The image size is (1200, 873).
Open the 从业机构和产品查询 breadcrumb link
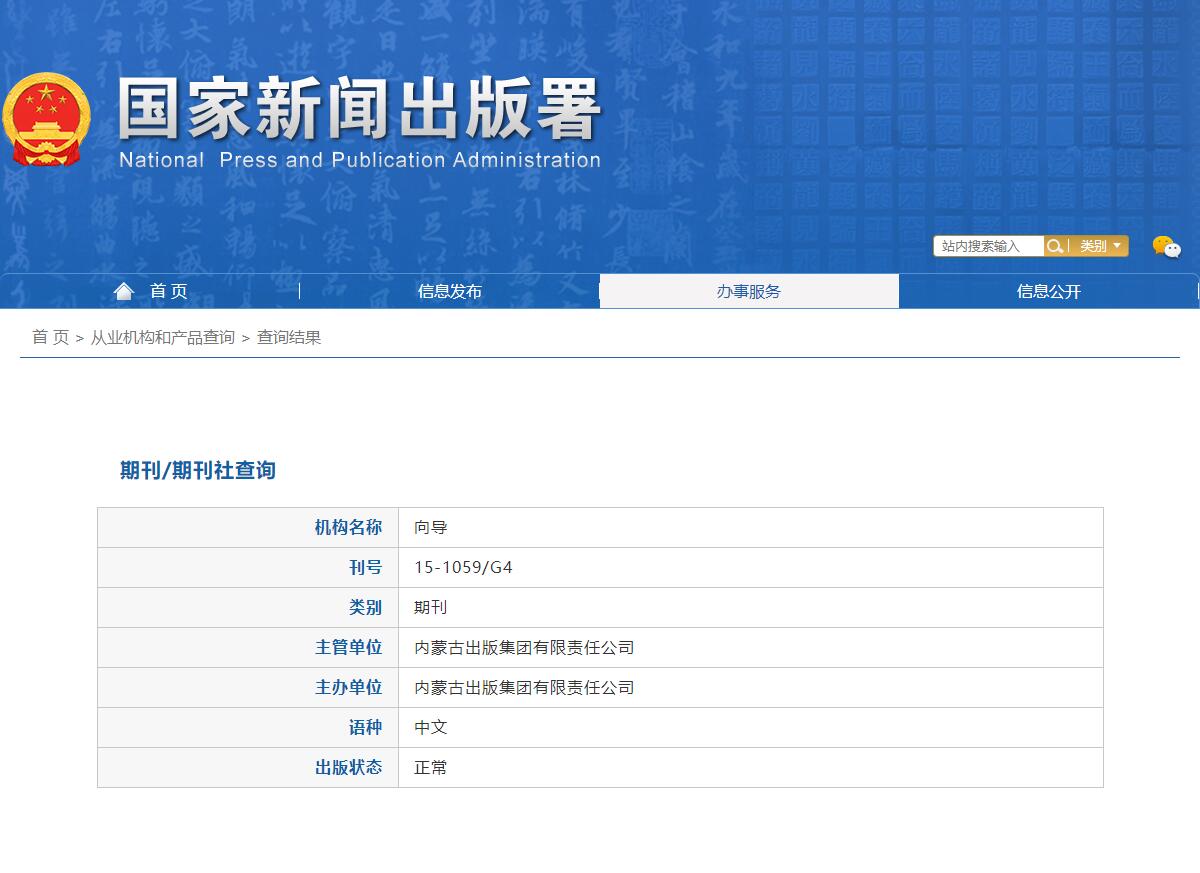tap(163, 338)
